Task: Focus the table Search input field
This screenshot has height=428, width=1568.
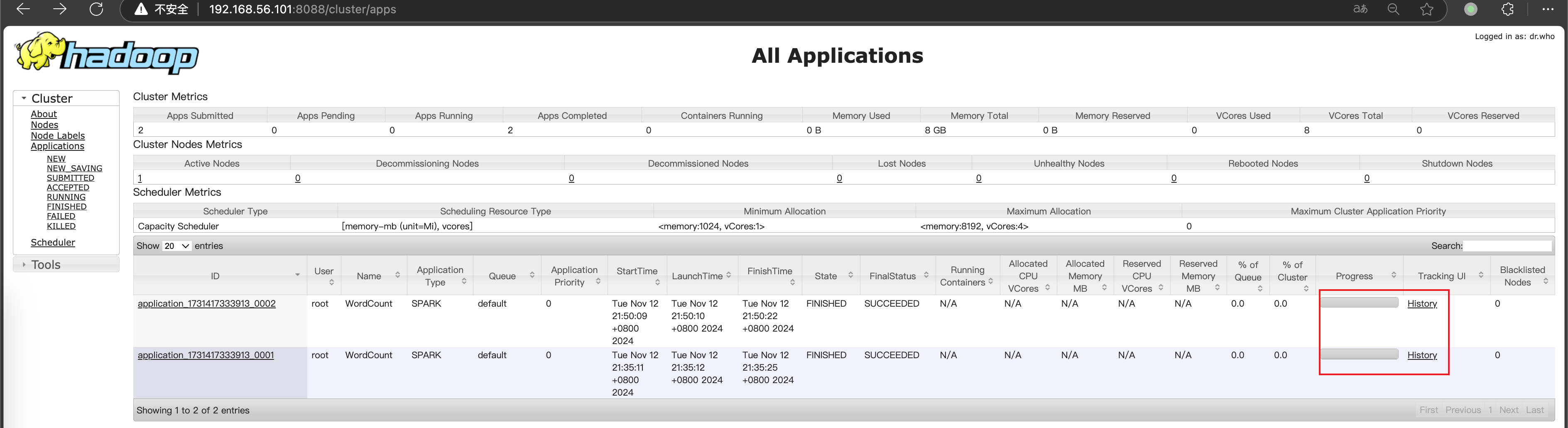Action: pos(1507,246)
